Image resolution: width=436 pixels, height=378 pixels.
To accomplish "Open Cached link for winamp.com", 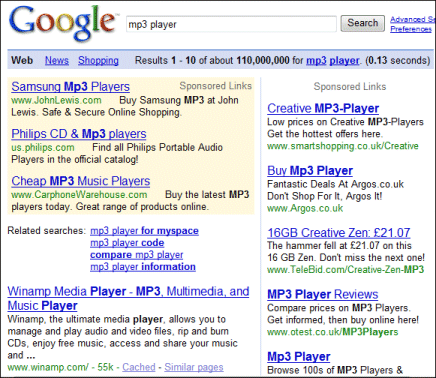I will point(139,367).
